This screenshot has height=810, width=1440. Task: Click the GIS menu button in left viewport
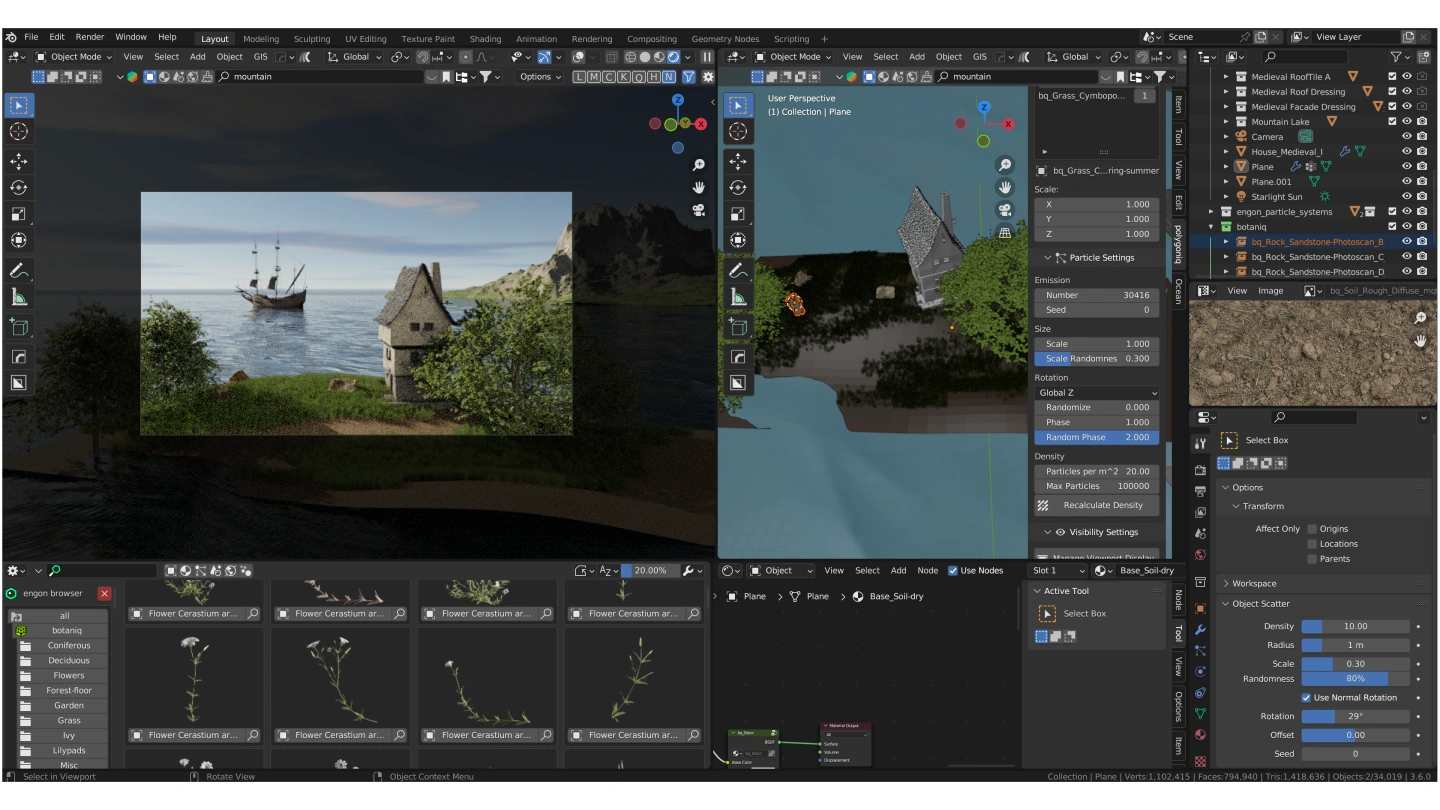tap(260, 57)
